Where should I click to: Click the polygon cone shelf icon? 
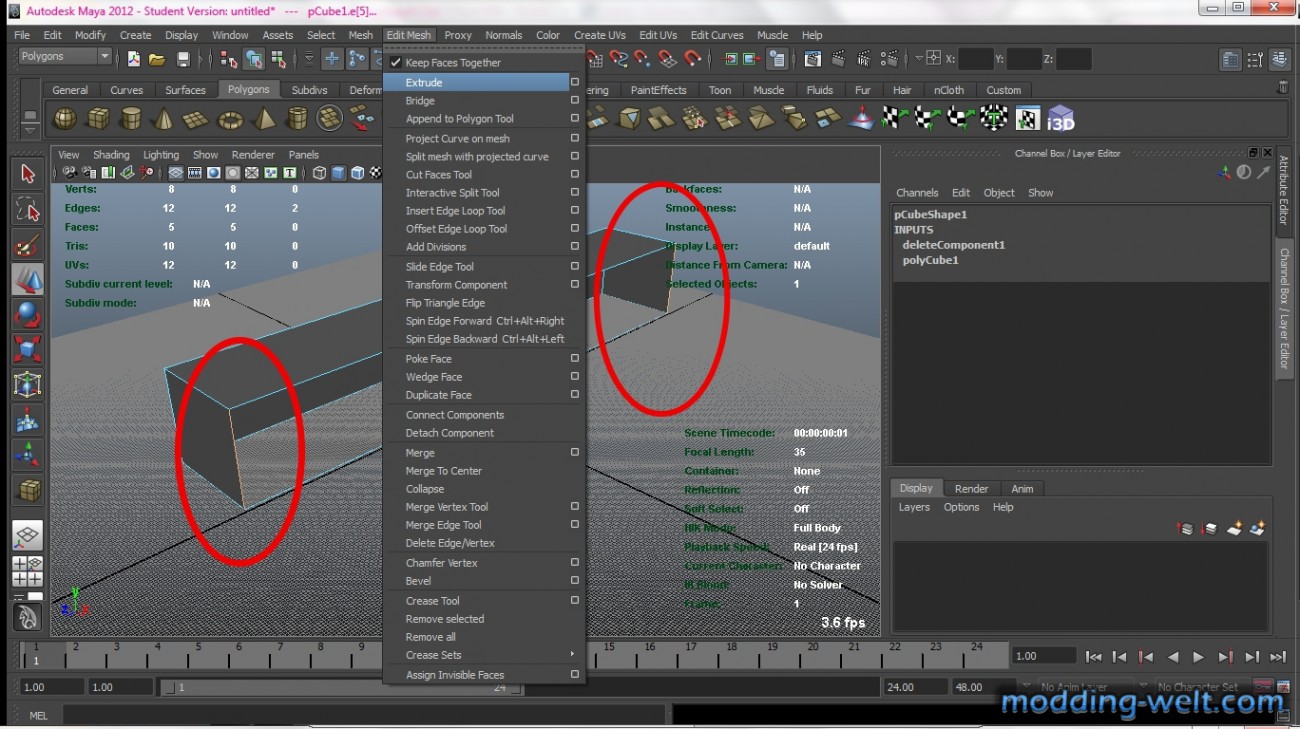click(164, 120)
